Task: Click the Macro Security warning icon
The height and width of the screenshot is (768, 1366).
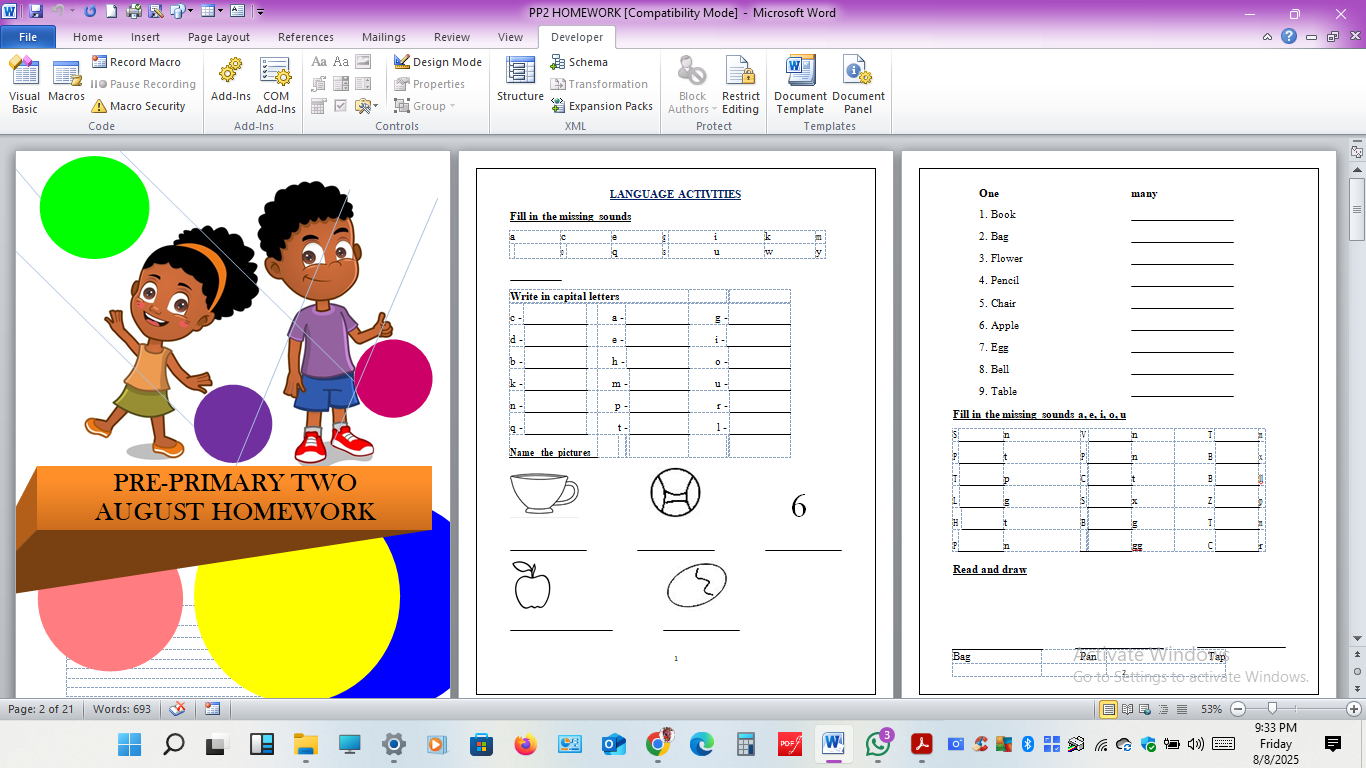Action: (99, 106)
